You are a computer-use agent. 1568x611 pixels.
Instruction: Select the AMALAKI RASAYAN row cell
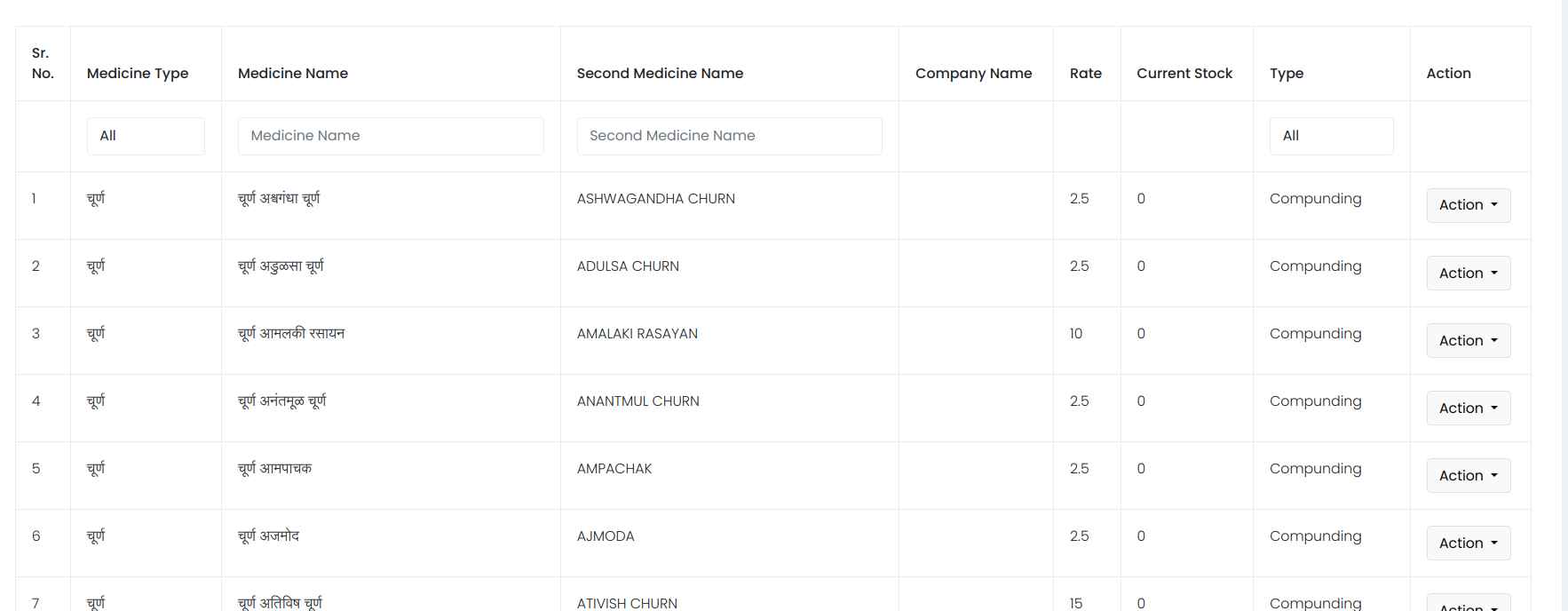coord(637,334)
